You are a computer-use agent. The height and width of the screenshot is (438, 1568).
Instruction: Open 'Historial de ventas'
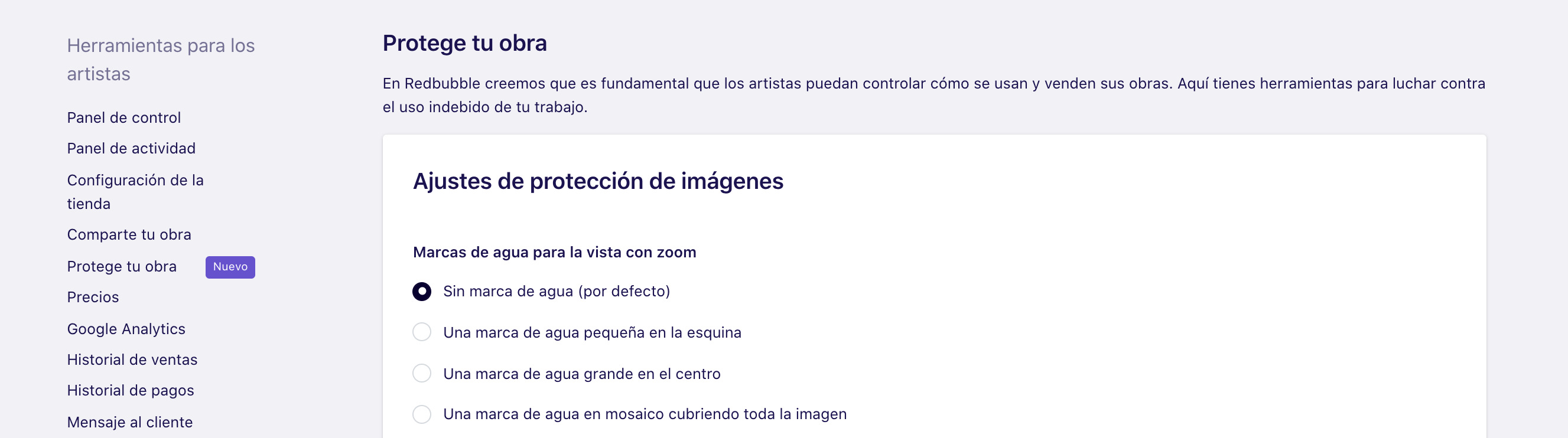point(132,359)
